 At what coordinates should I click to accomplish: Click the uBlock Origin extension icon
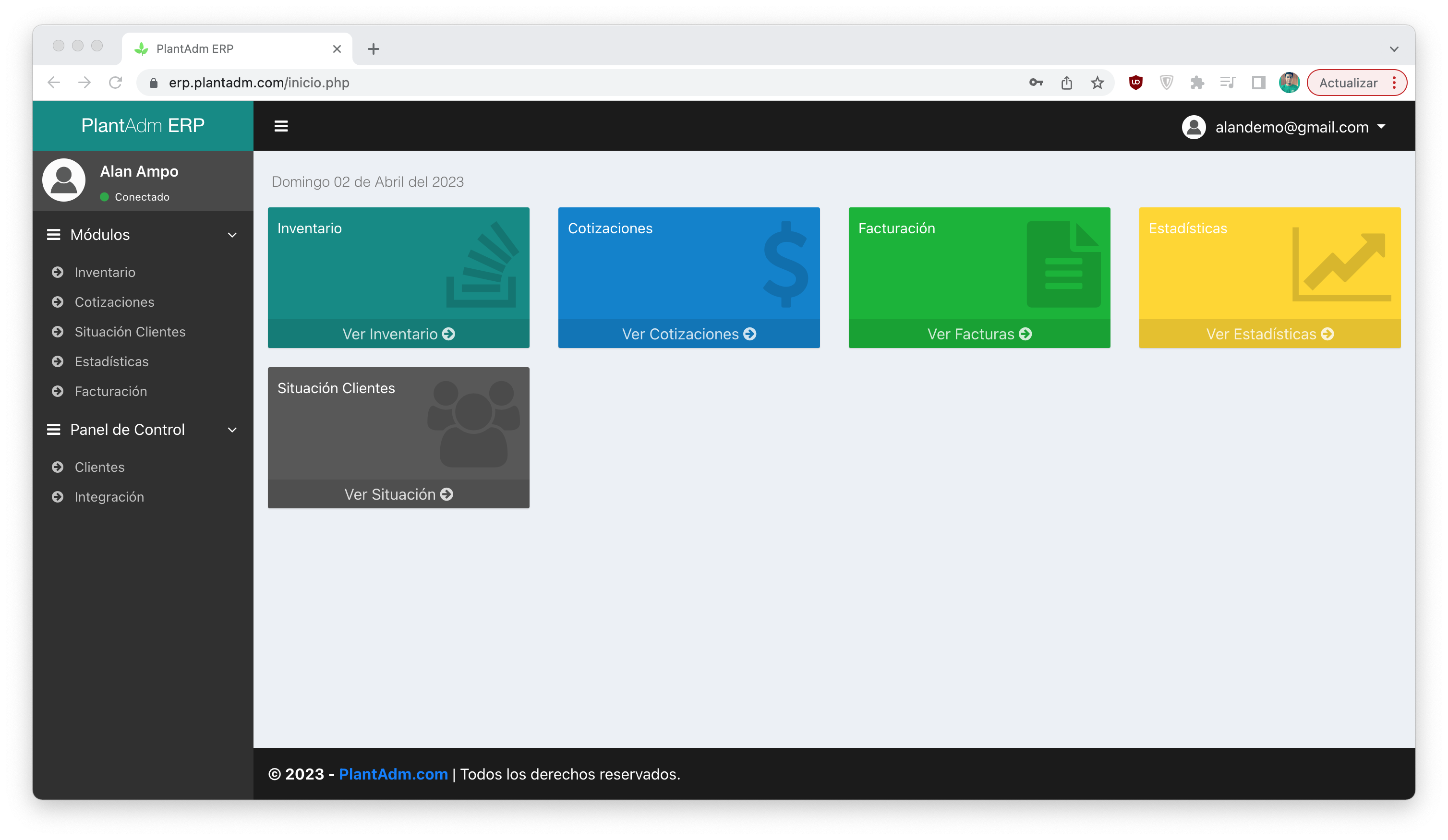click(1135, 83)
